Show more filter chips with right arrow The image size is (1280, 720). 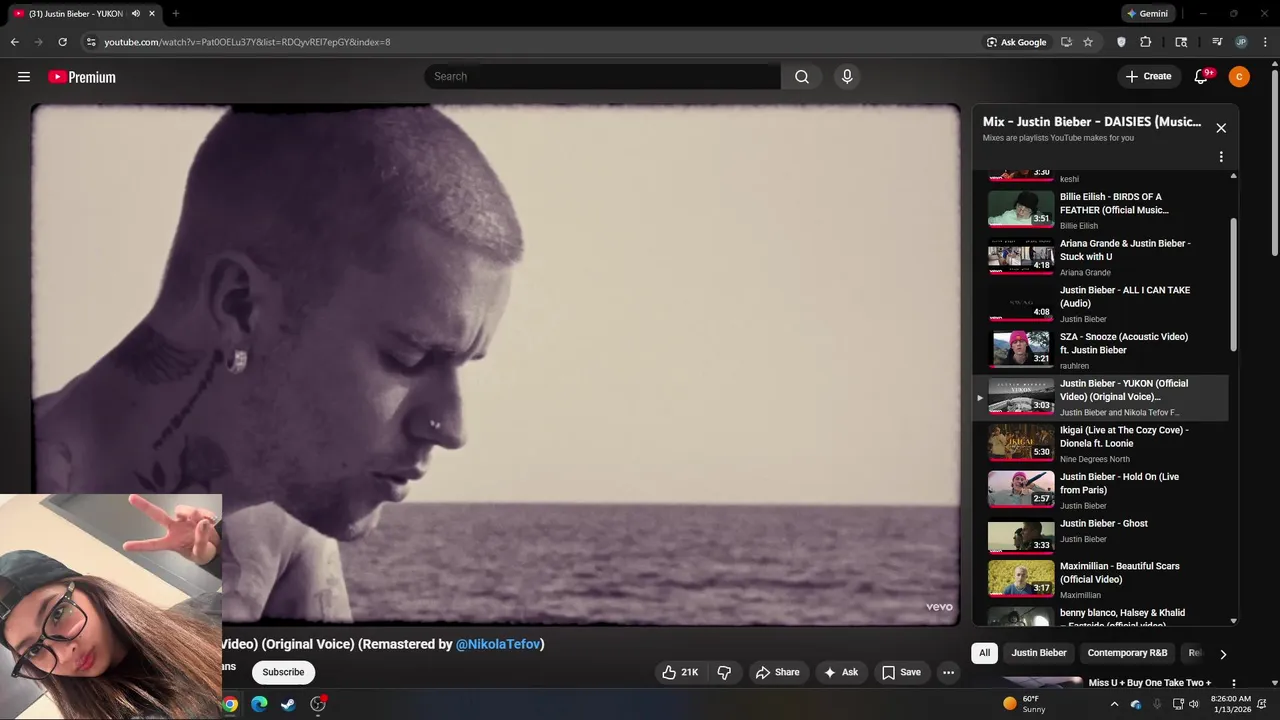[x=1222, y=654]
